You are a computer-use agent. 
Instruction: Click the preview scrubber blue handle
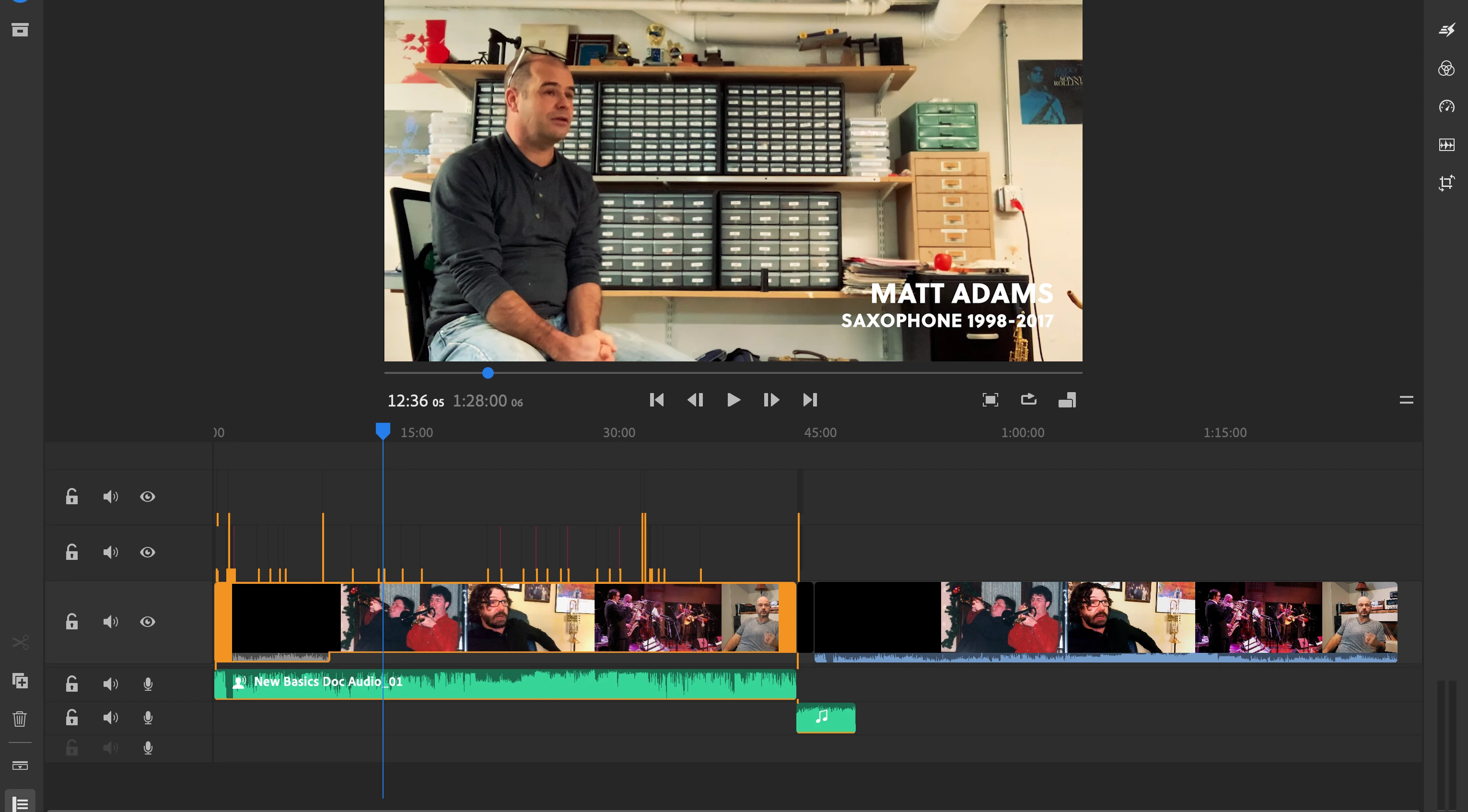click(x=488, y=373)
